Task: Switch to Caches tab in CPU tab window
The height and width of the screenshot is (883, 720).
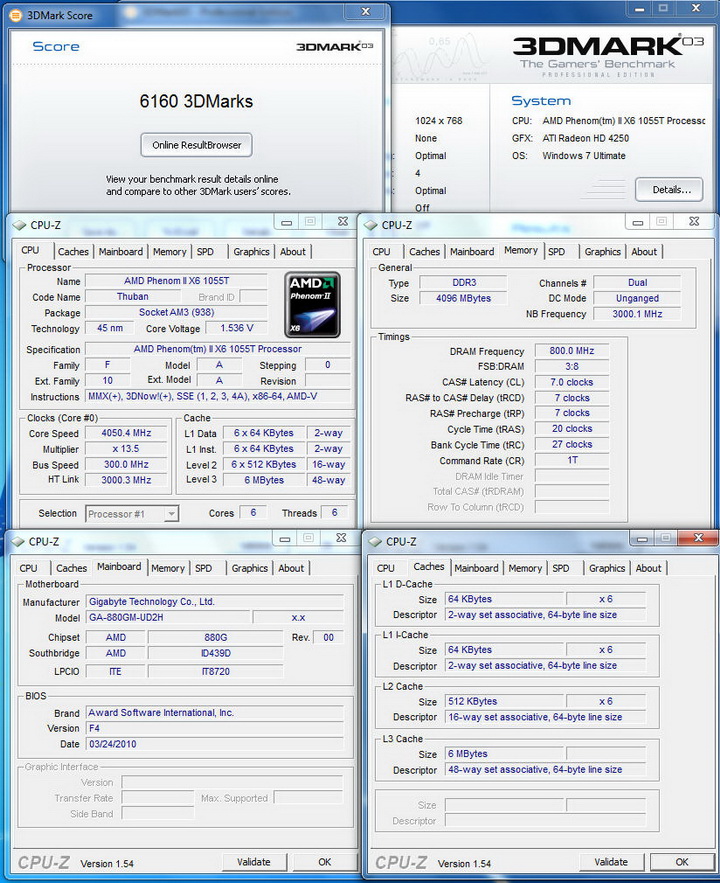Action: pos(73,252)
